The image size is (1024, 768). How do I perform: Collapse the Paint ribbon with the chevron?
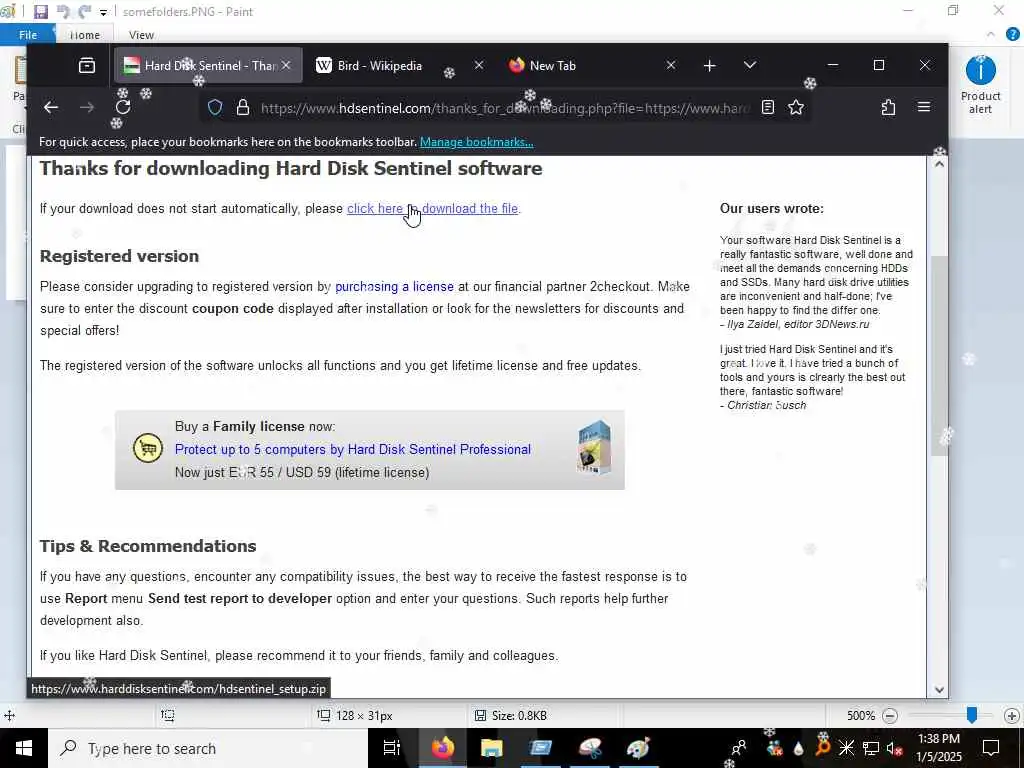pyautogui.click(x=991, y=34)
